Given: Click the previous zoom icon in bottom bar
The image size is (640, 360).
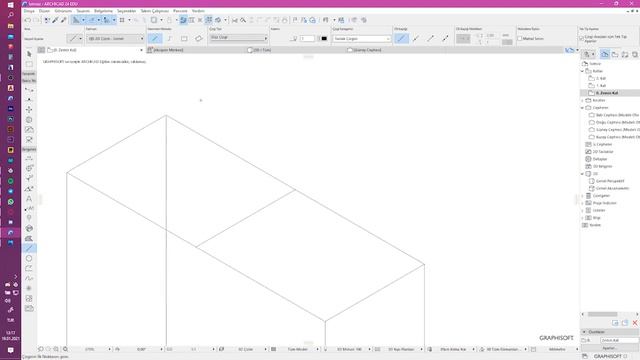Looking at the screenshot, I should point(41,349).
